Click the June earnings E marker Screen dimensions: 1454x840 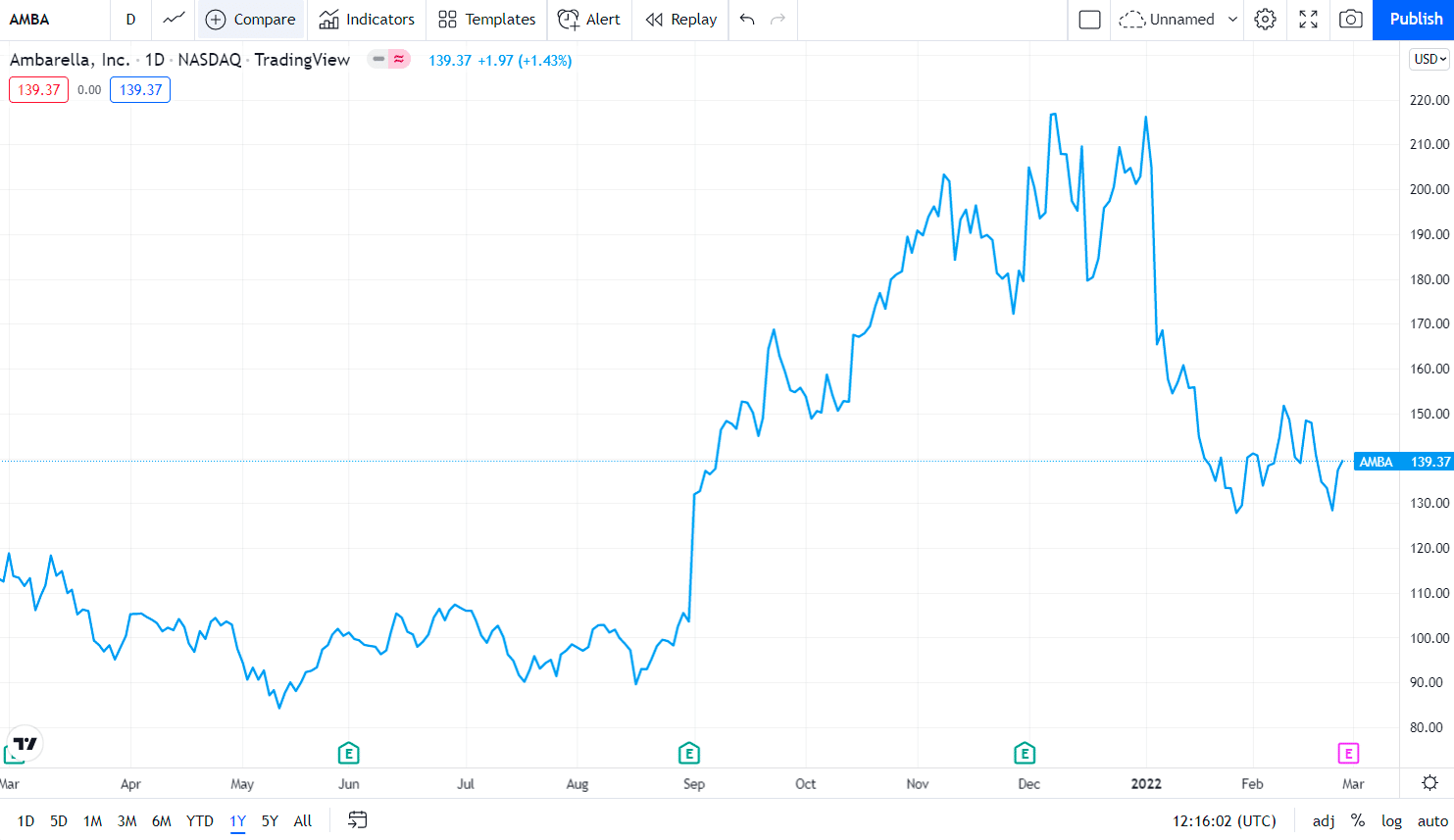tap(348, 753)
